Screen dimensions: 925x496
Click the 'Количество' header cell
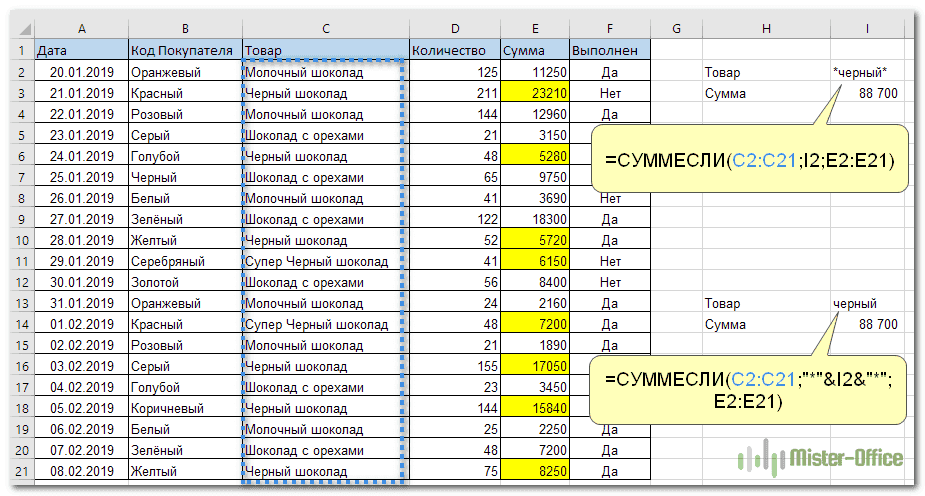click(454, 50)
